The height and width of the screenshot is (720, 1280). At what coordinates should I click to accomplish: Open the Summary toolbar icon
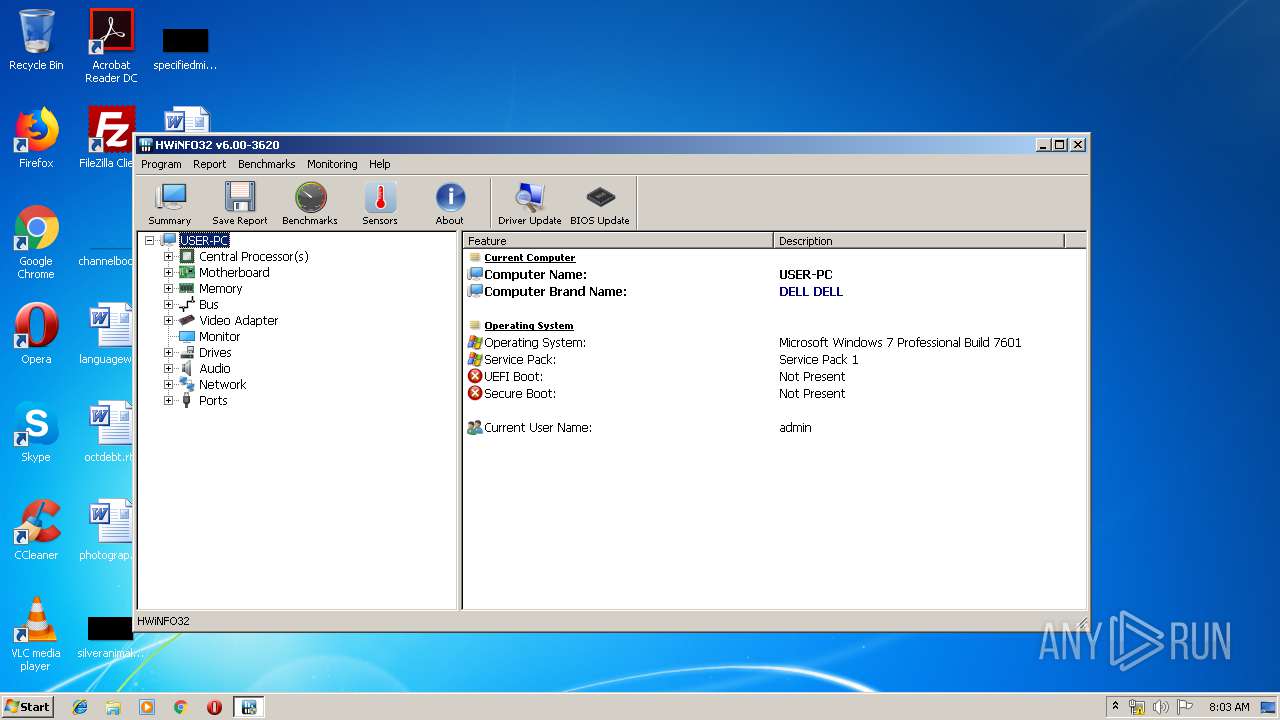tap(170, 204)
